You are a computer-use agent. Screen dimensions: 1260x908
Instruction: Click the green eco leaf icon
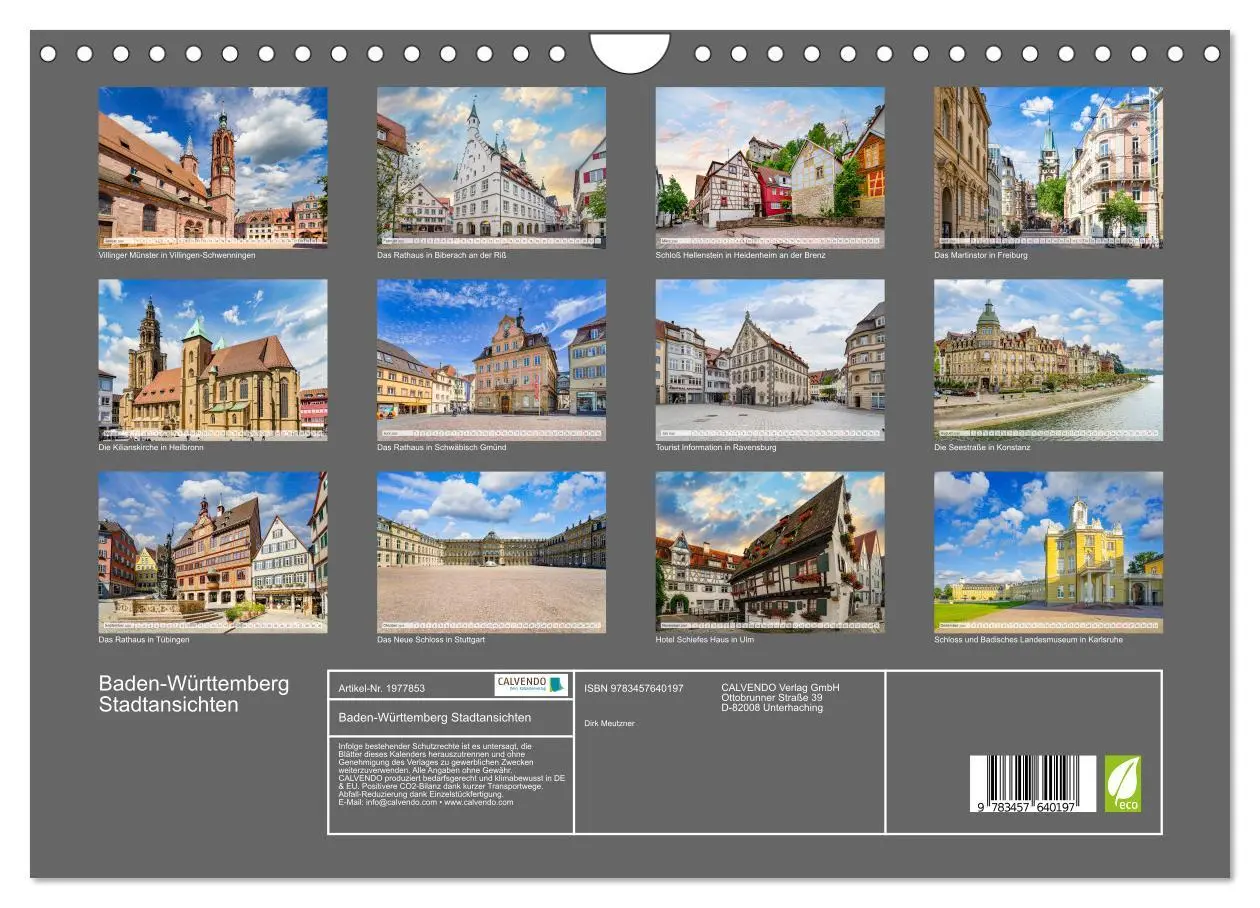(1123, 783)
